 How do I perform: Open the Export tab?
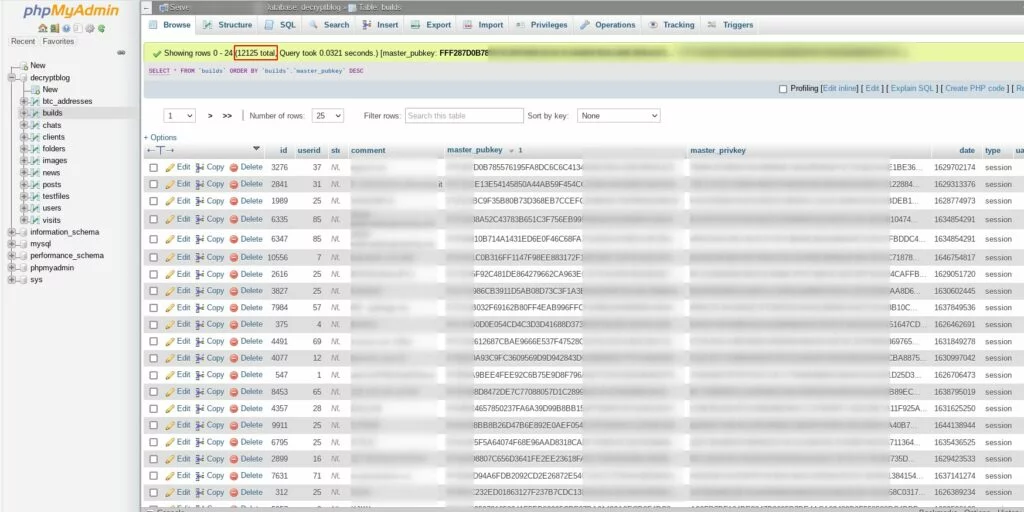431,25
